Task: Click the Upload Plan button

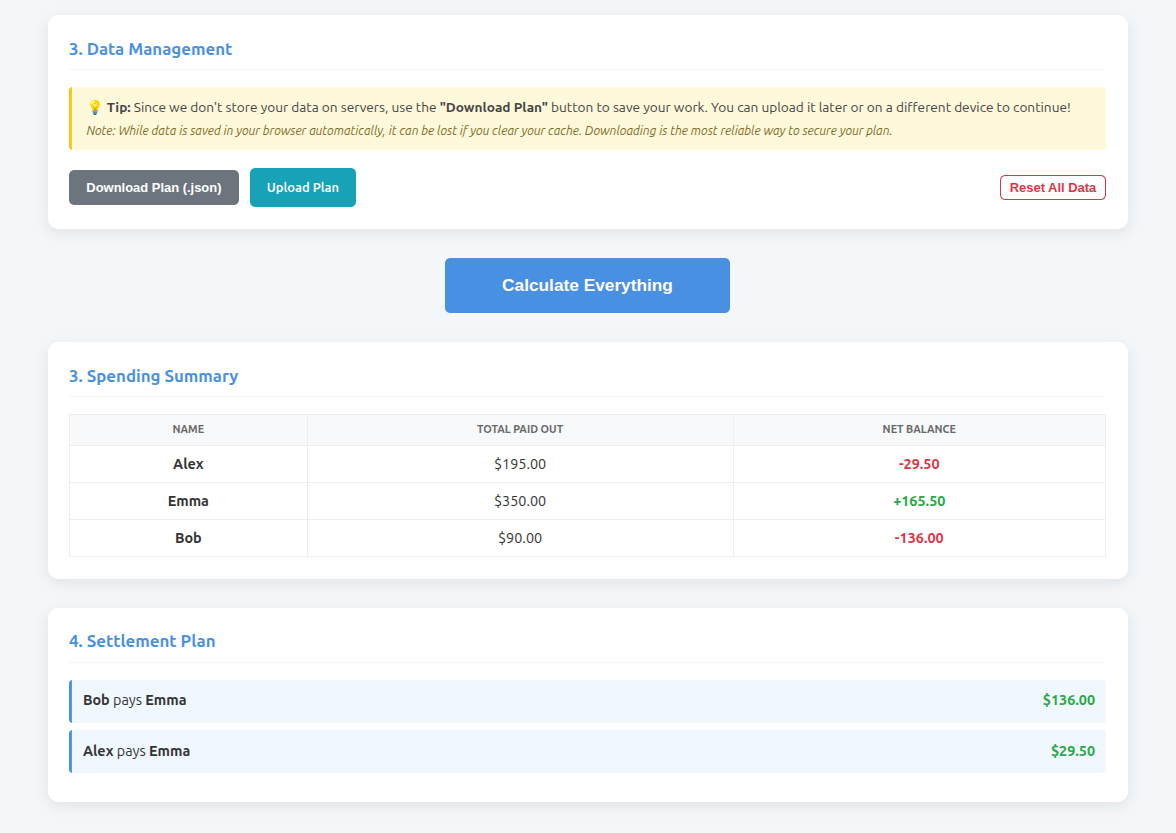Action: pyautogui.click(x=303, y=187)
